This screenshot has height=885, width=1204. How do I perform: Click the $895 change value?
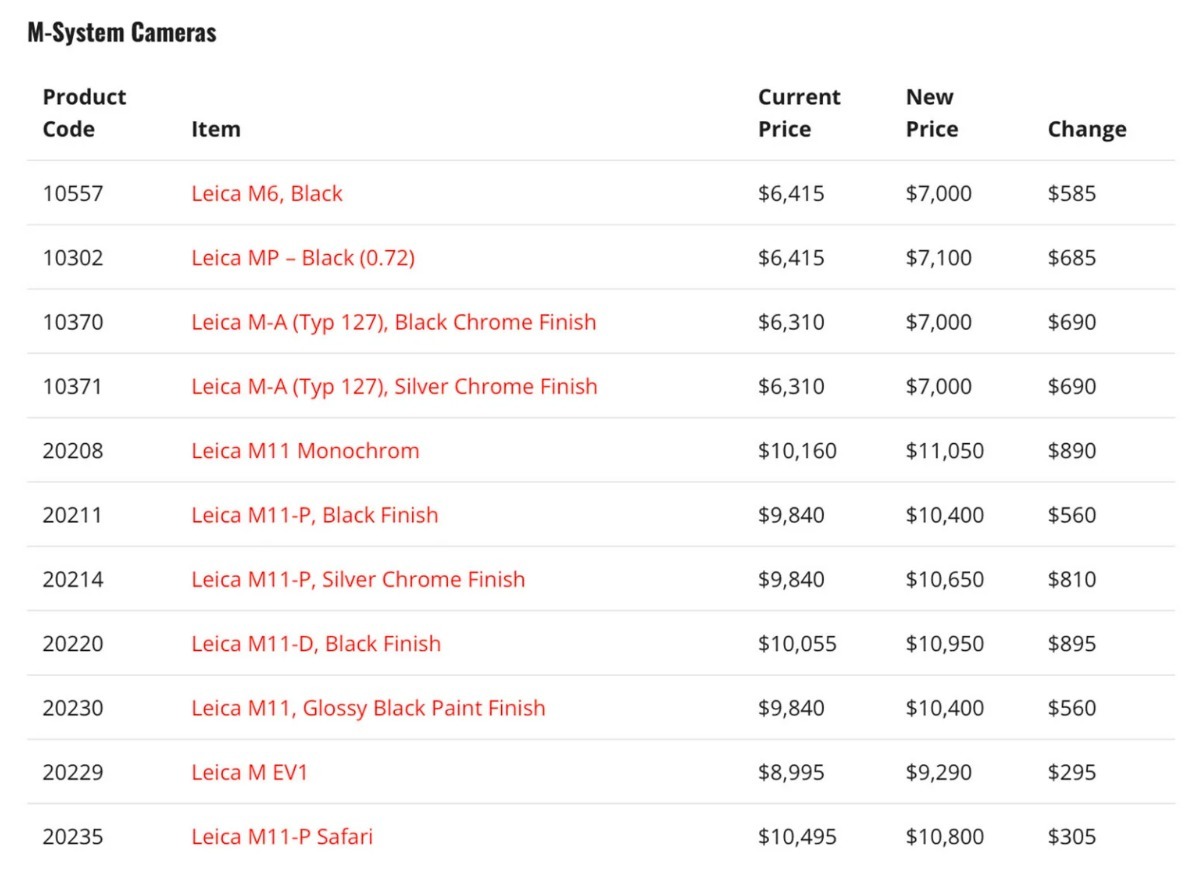(1071, 644)
